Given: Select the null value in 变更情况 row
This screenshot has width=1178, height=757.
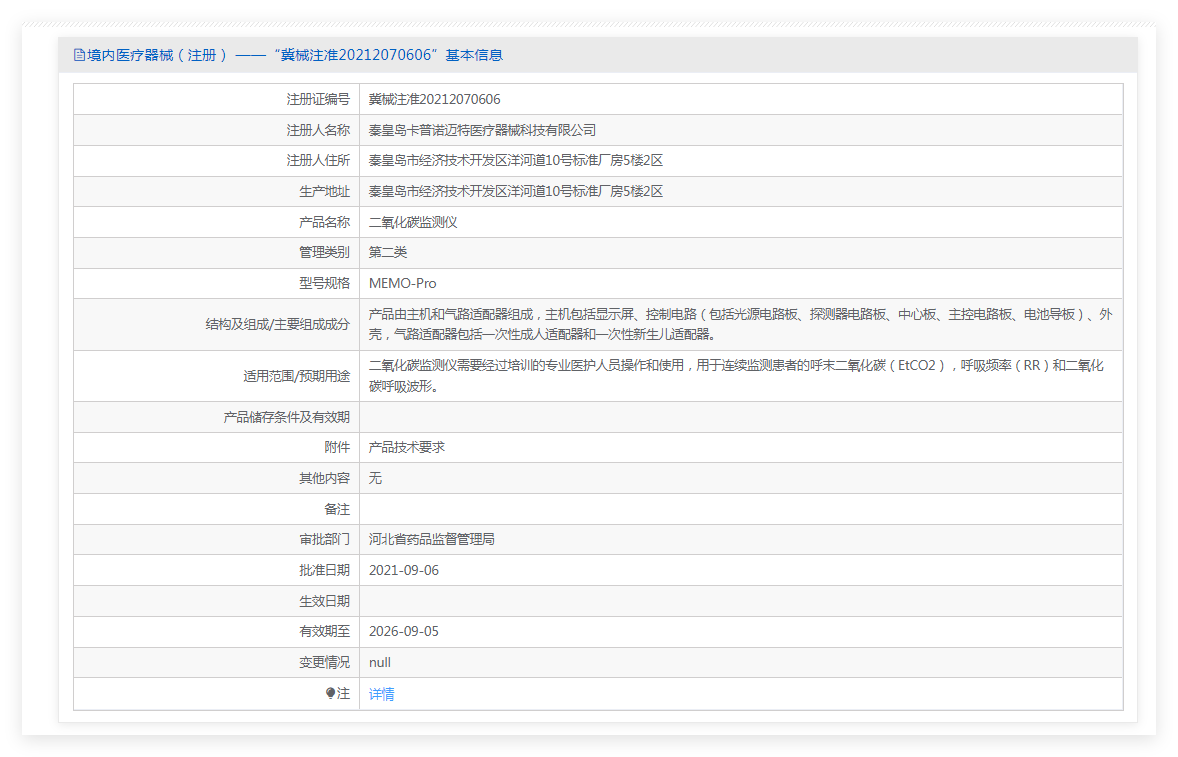Looking at the screenshot, I should tap(380, 662).
